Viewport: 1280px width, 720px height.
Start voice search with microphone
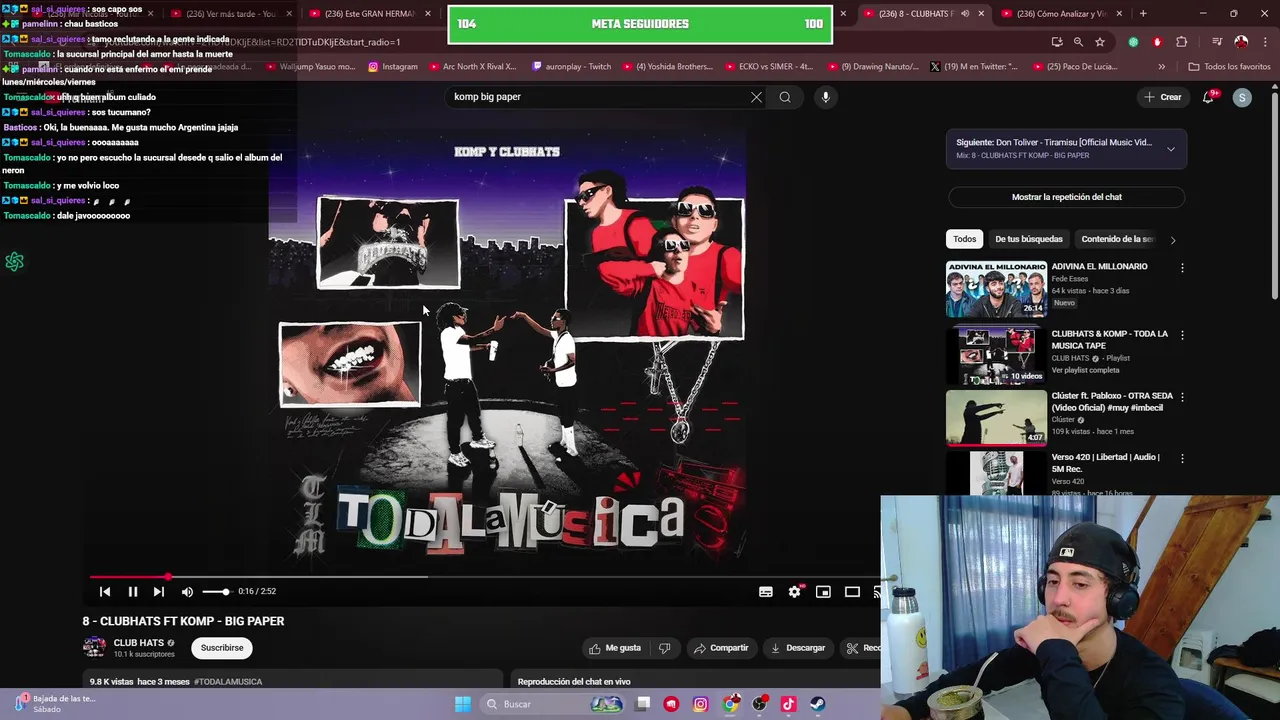825,97
